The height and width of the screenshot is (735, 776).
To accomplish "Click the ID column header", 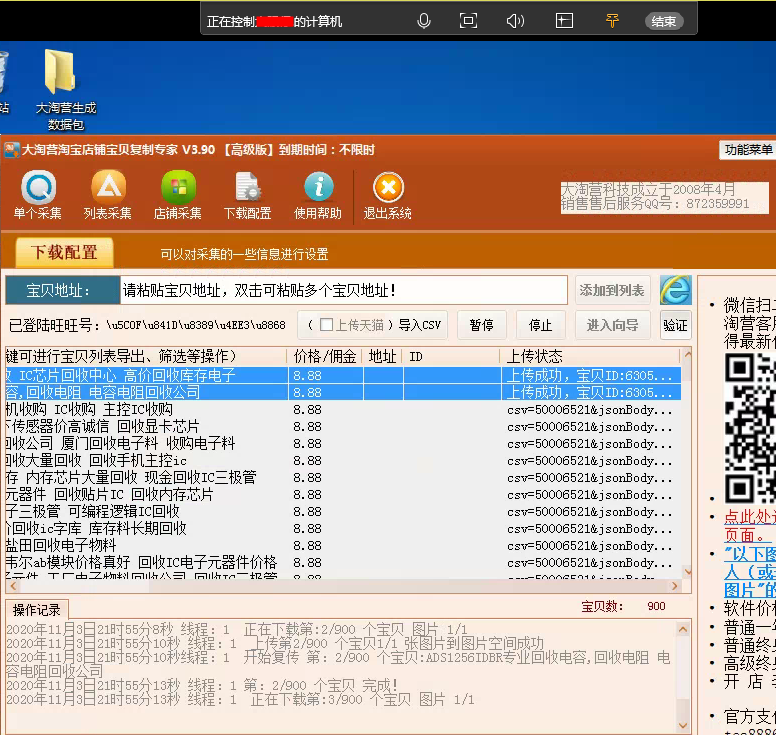I will pos(451,356).
